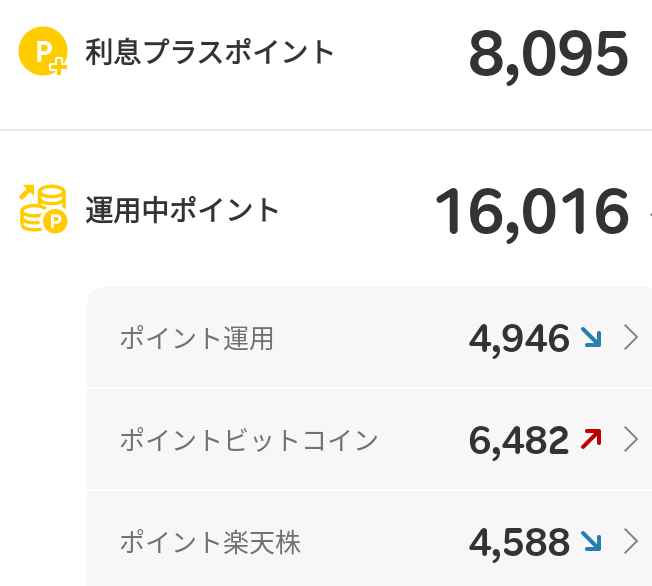The height and width of the screenshot is (586, 652).
Task: Click the 運用中ポイント heading
Action: click(x=182, y=210)
